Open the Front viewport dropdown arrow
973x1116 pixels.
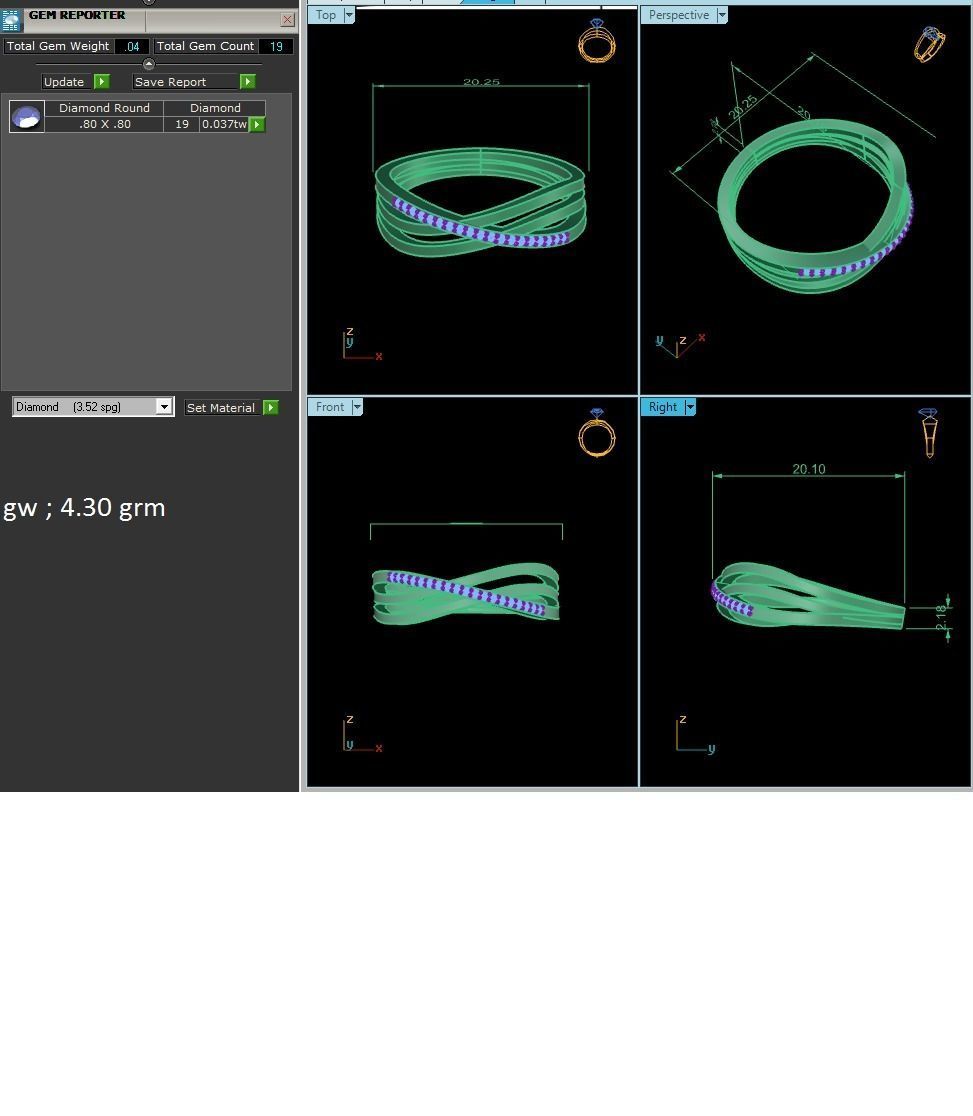pos(357,407)
